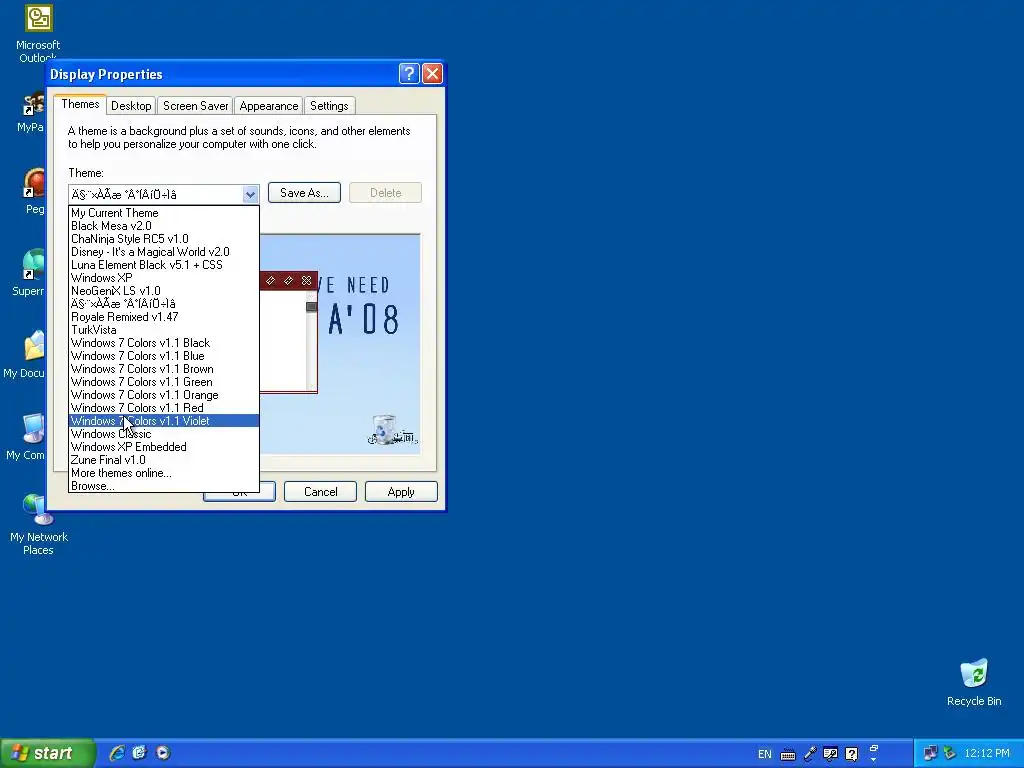
Task: Select Windows XP Embedded theme
Action: pos(164,447)
